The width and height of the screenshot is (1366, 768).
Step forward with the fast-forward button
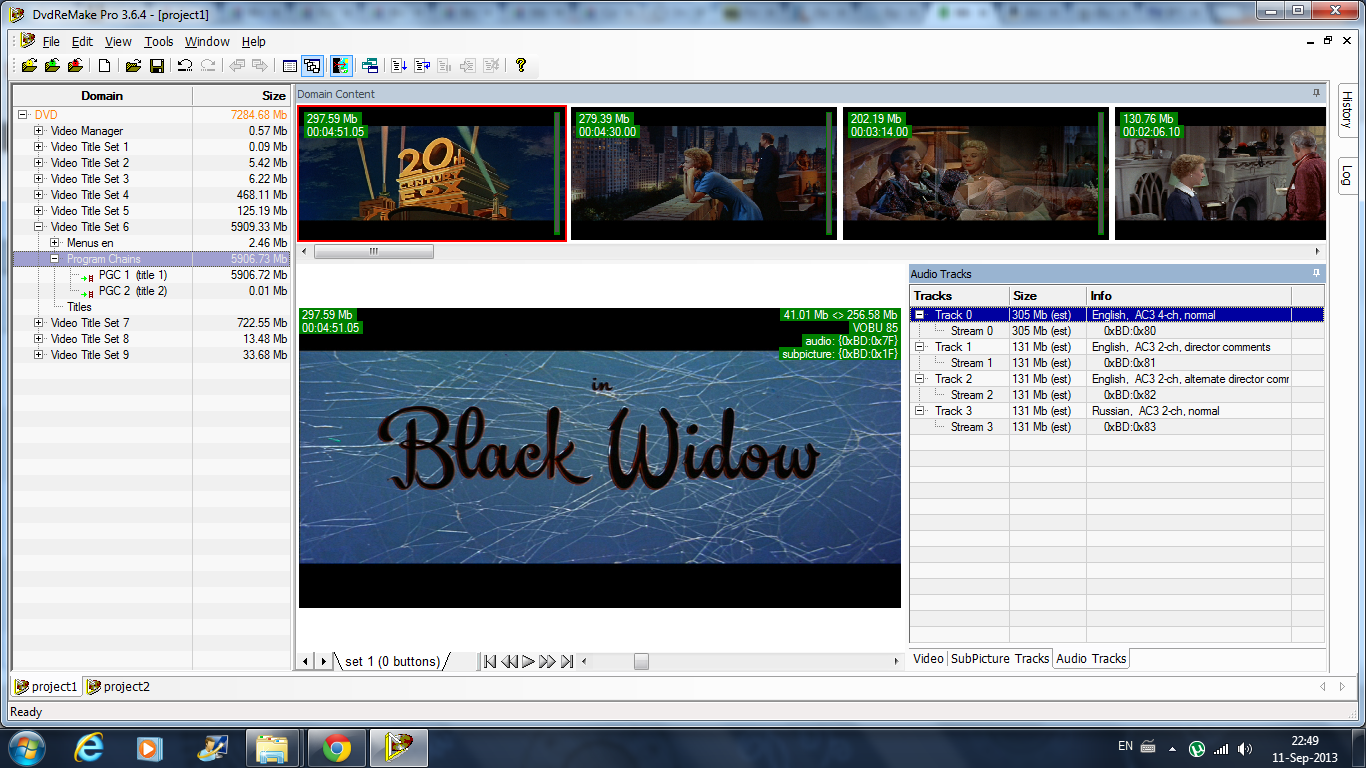547,661
